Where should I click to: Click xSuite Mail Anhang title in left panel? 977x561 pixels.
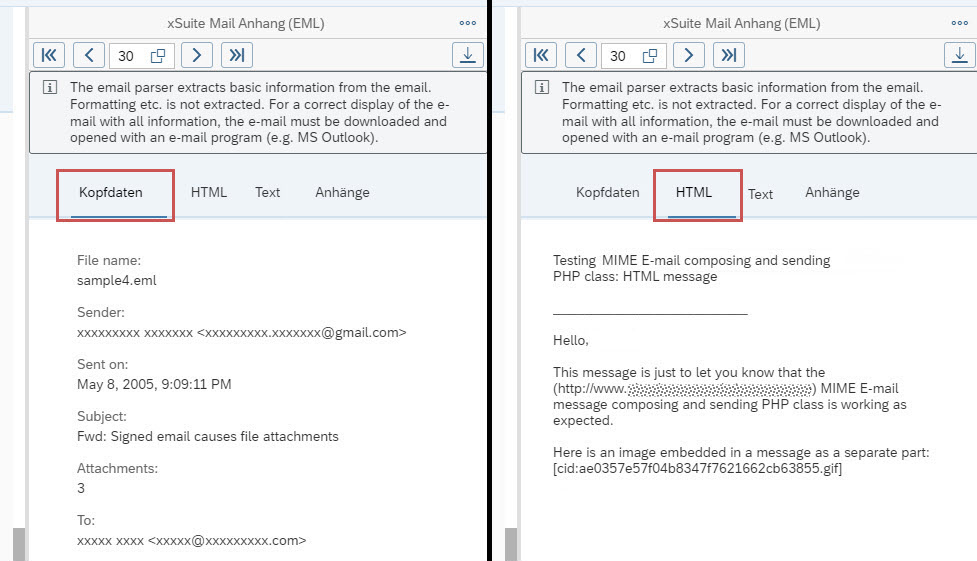(x=245, y=23)
